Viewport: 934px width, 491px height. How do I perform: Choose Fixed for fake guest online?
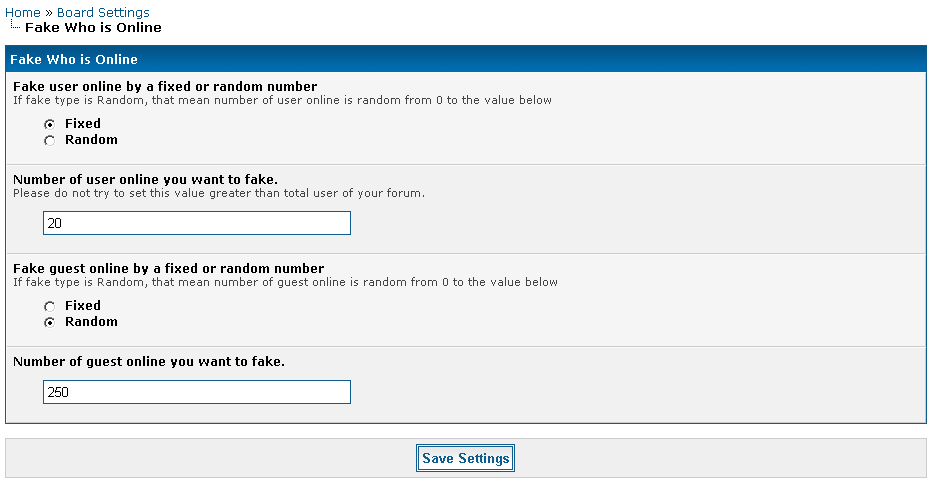49,306
